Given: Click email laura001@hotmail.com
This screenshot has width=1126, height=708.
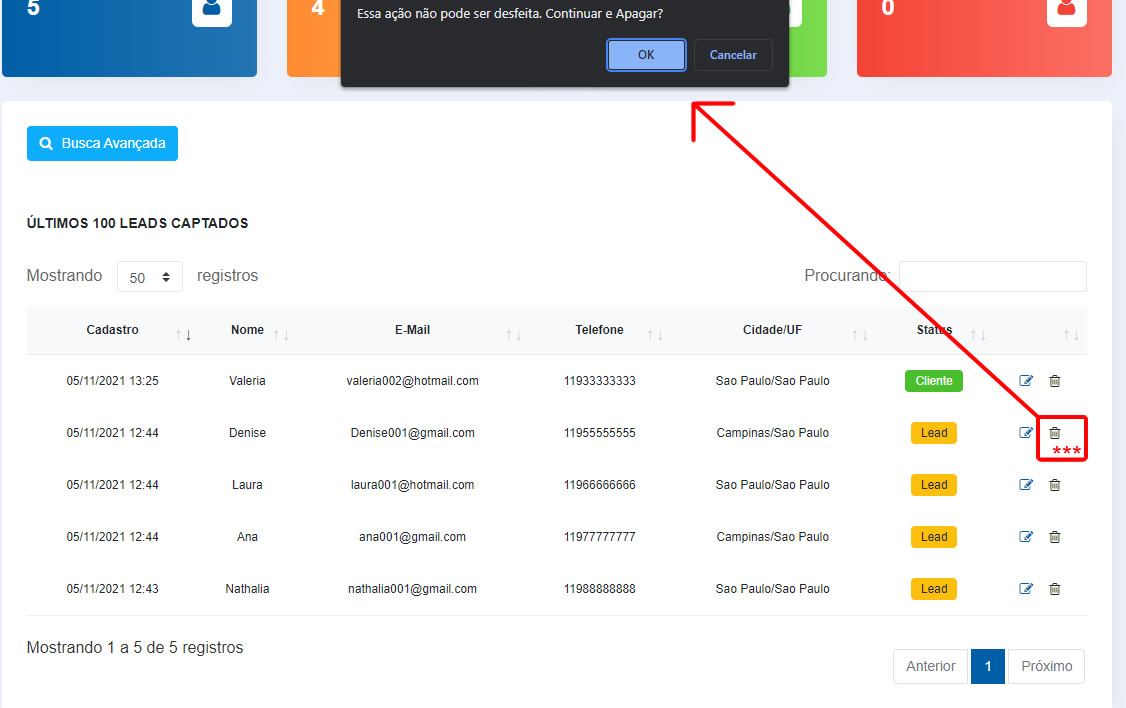Looking at the screenshot, I should pos(412,485).
